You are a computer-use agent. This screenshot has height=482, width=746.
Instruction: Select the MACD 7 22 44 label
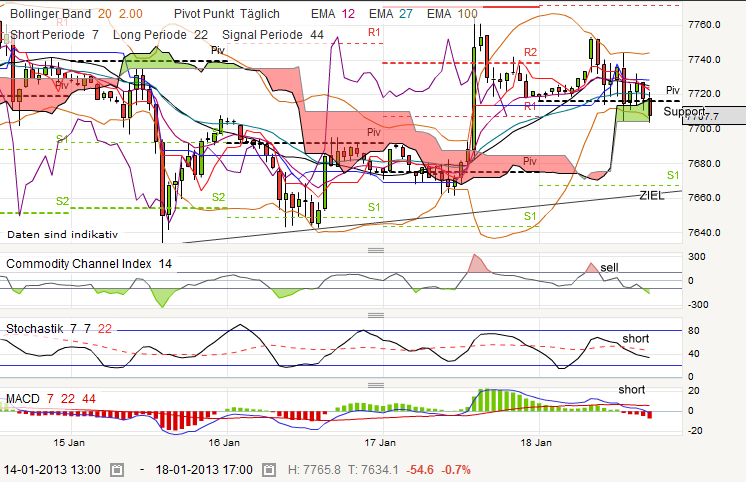[51, 399]
